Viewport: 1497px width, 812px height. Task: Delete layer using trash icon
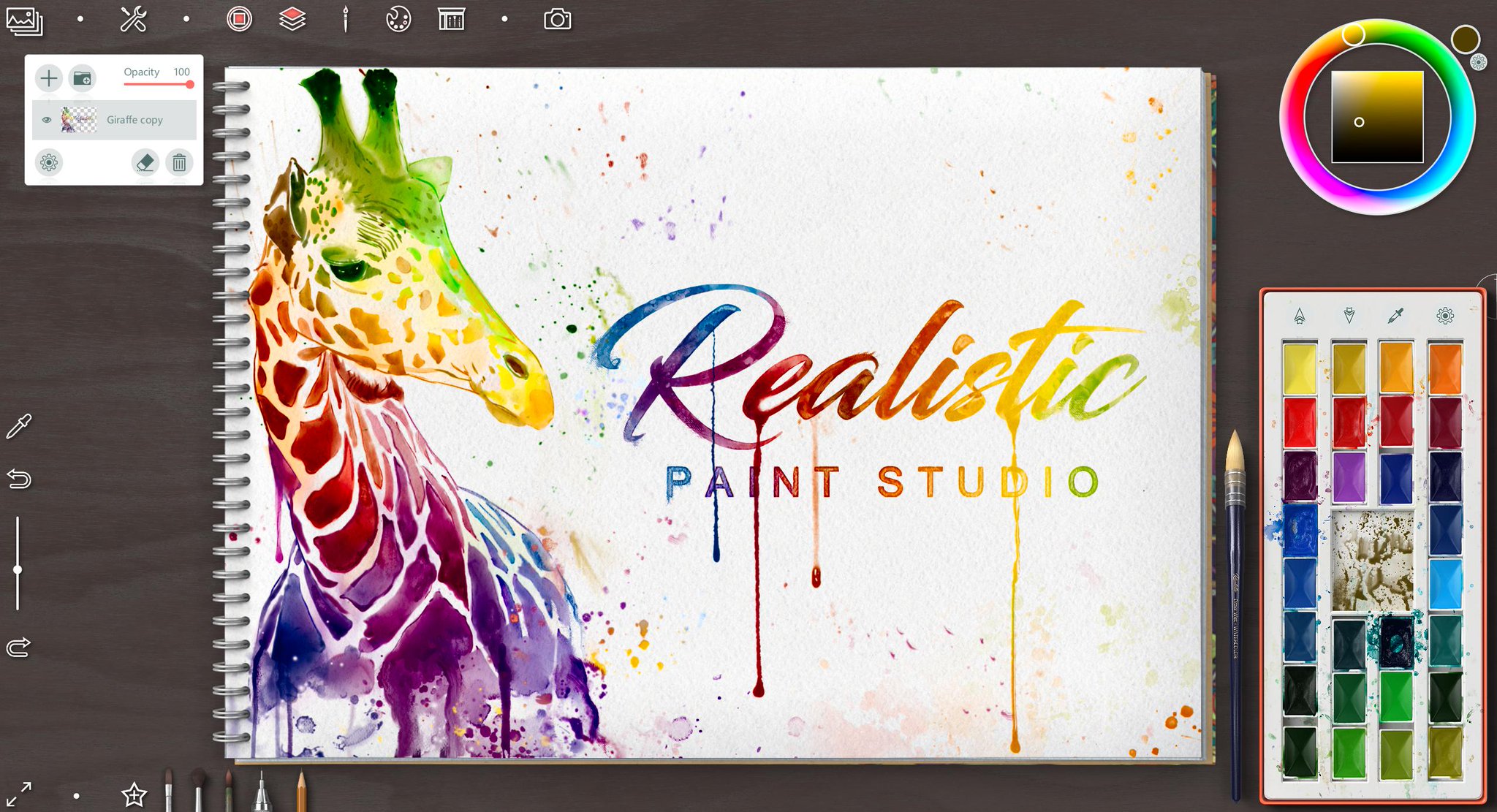point(179,162)
